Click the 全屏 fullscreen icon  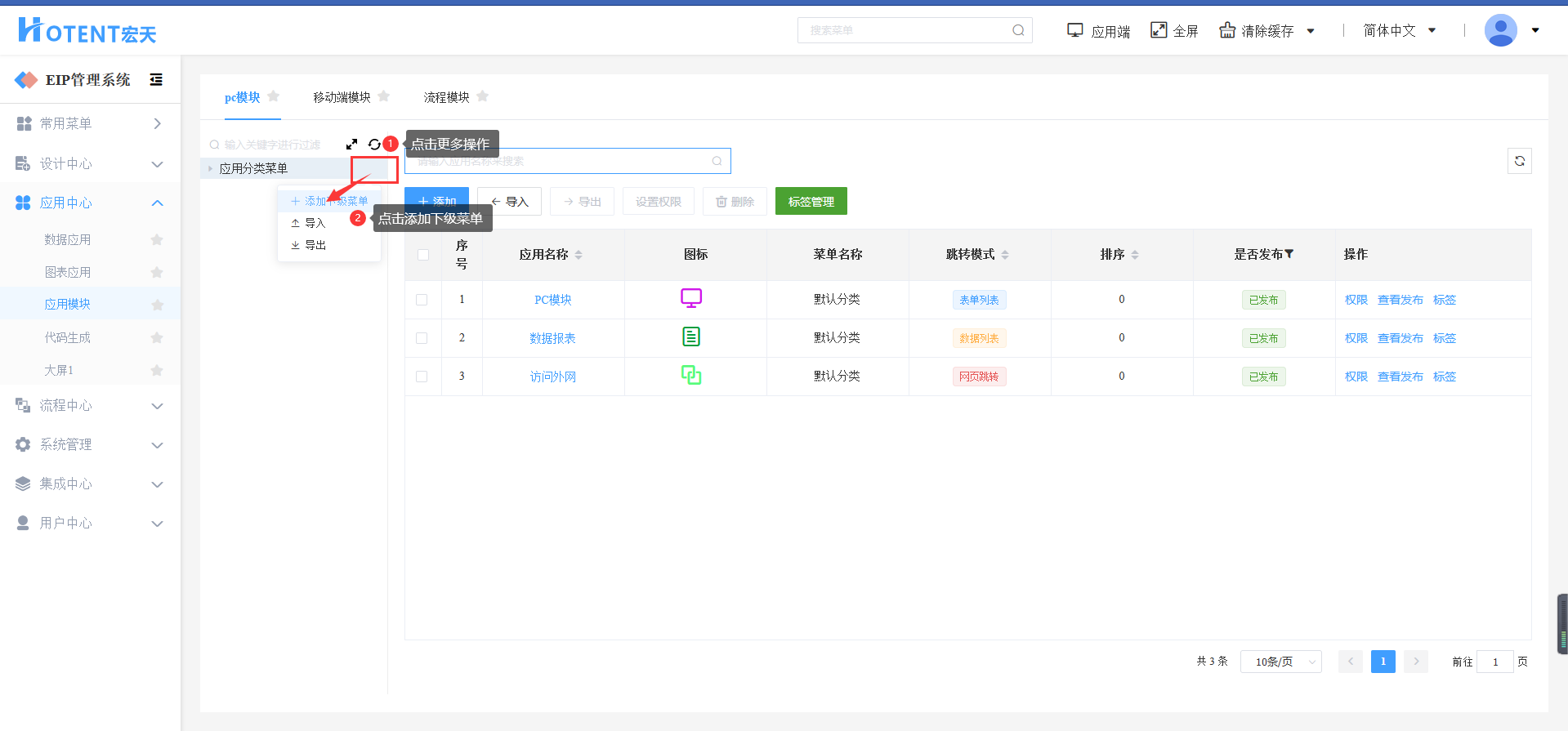(1159, 30)
